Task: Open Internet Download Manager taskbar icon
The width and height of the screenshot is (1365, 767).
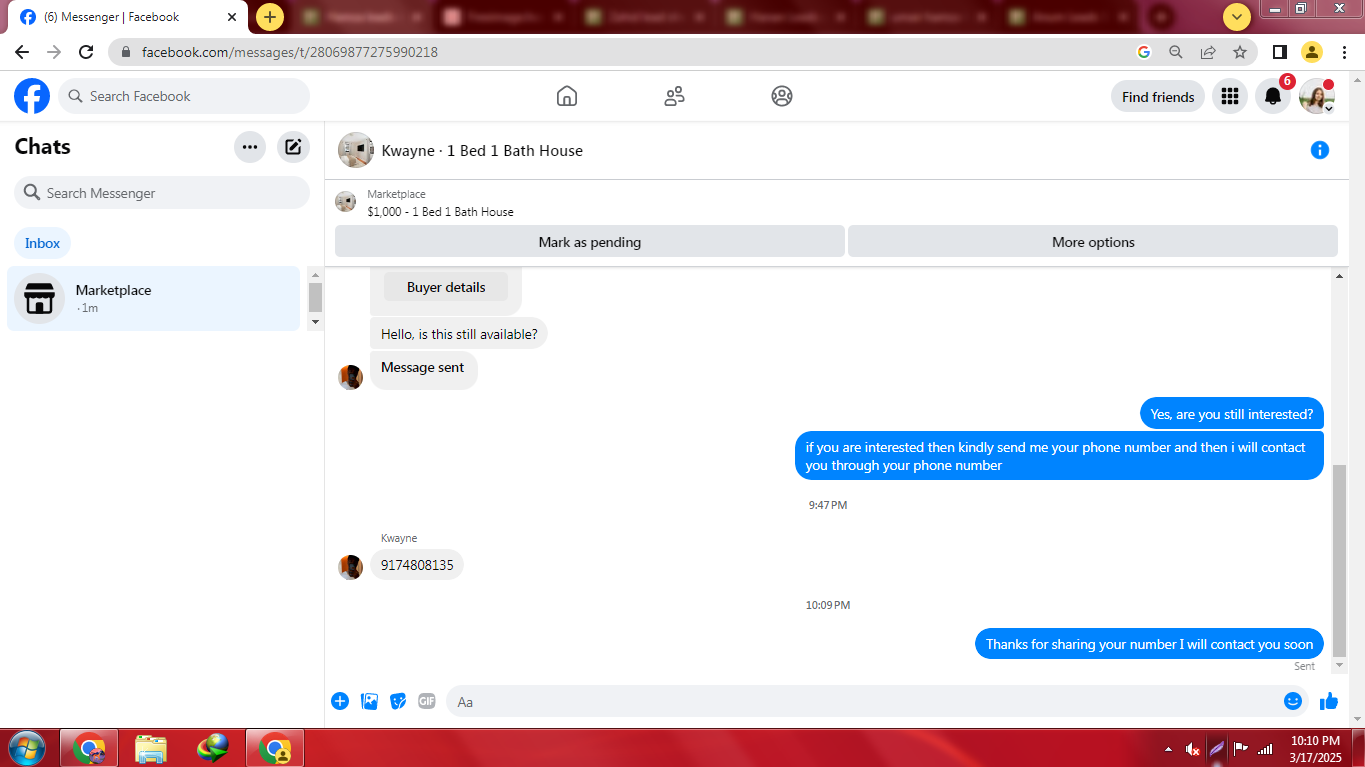Action: (x=212, y=748)
